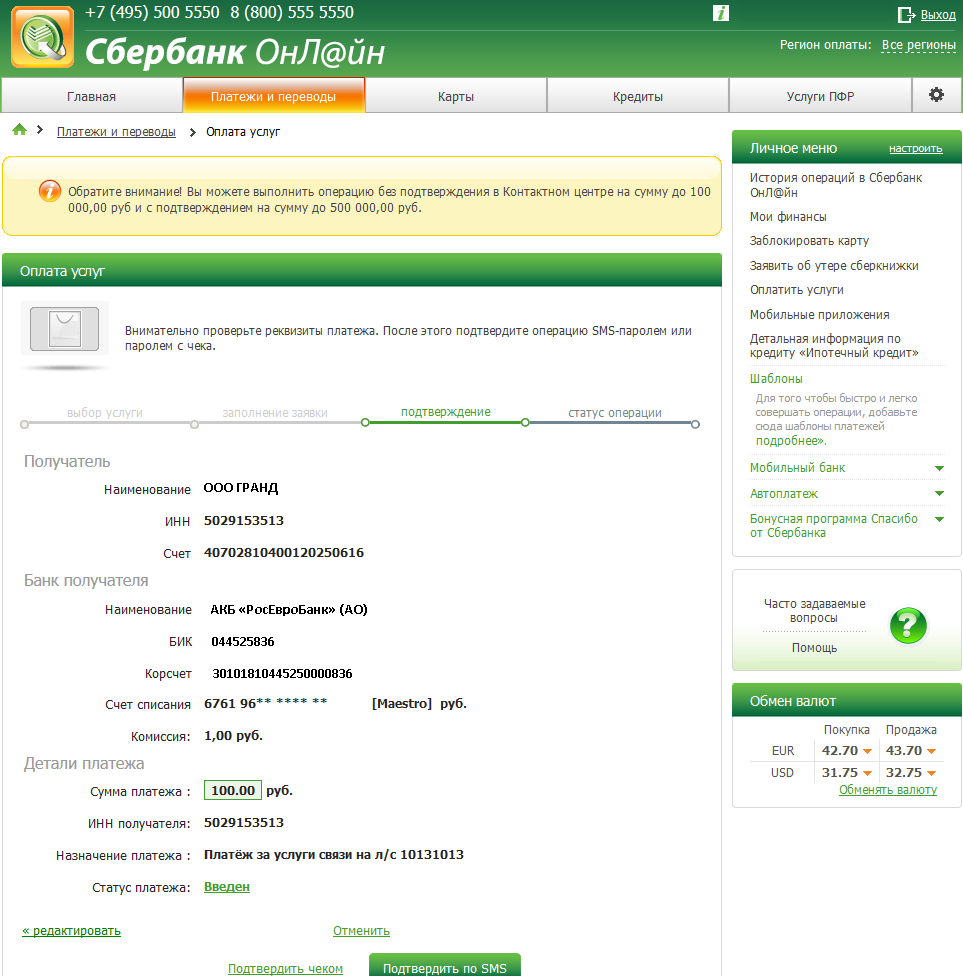The height and width of the screenshot is (979, 963).
Task: Click the Помощь link
Action: (x=814, y=647)
